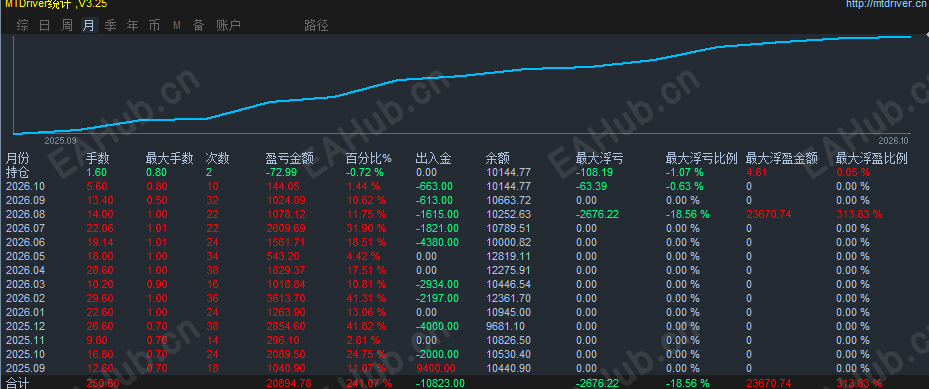This screenshot has height=389, width=929.
Task: Click the floating loss -108.19
Action: [595, 172]
